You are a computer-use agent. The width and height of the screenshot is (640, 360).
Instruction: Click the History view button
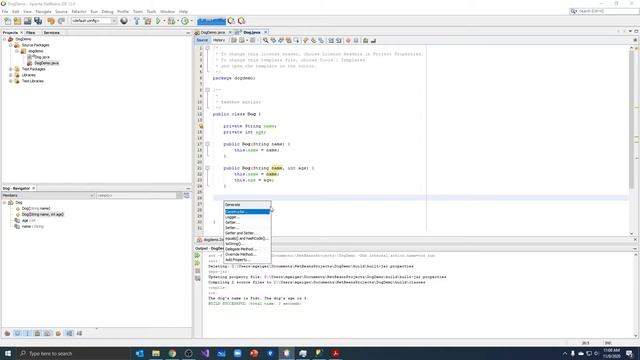pos(219,40)
